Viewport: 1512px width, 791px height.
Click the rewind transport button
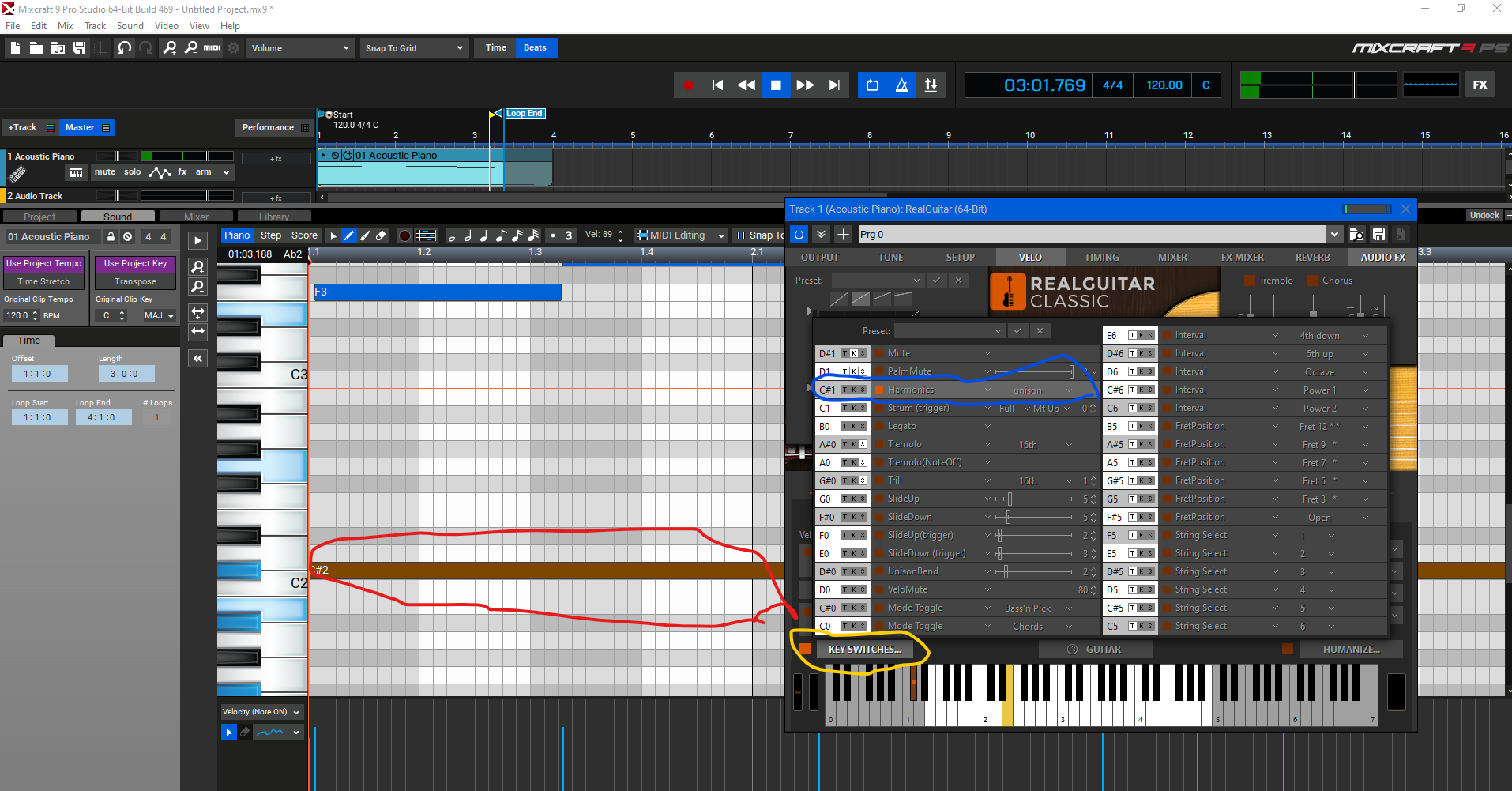pyautogui.click(x=747, y=85)
